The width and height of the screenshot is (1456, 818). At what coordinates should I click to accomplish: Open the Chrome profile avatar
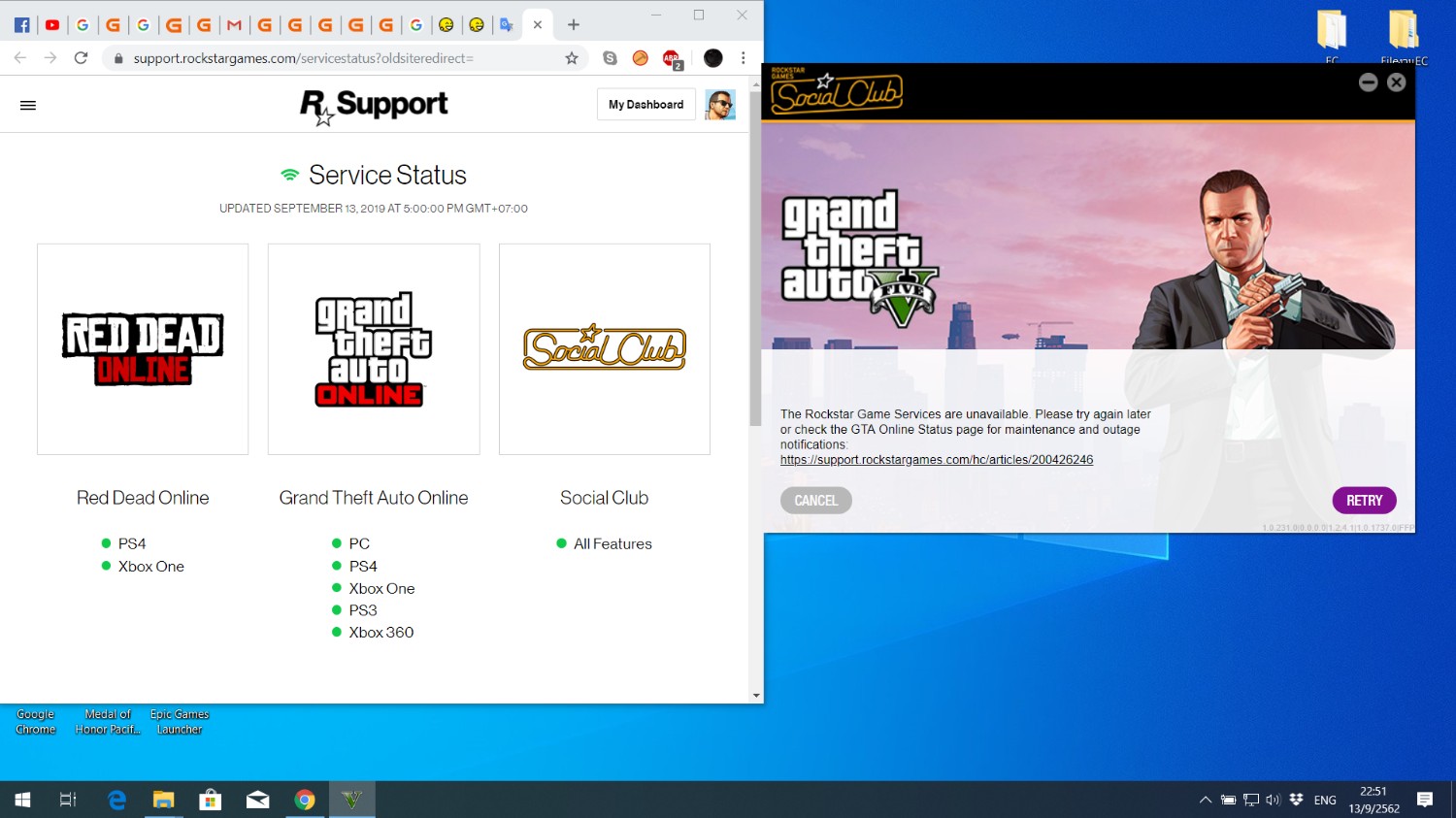[713, 58]
